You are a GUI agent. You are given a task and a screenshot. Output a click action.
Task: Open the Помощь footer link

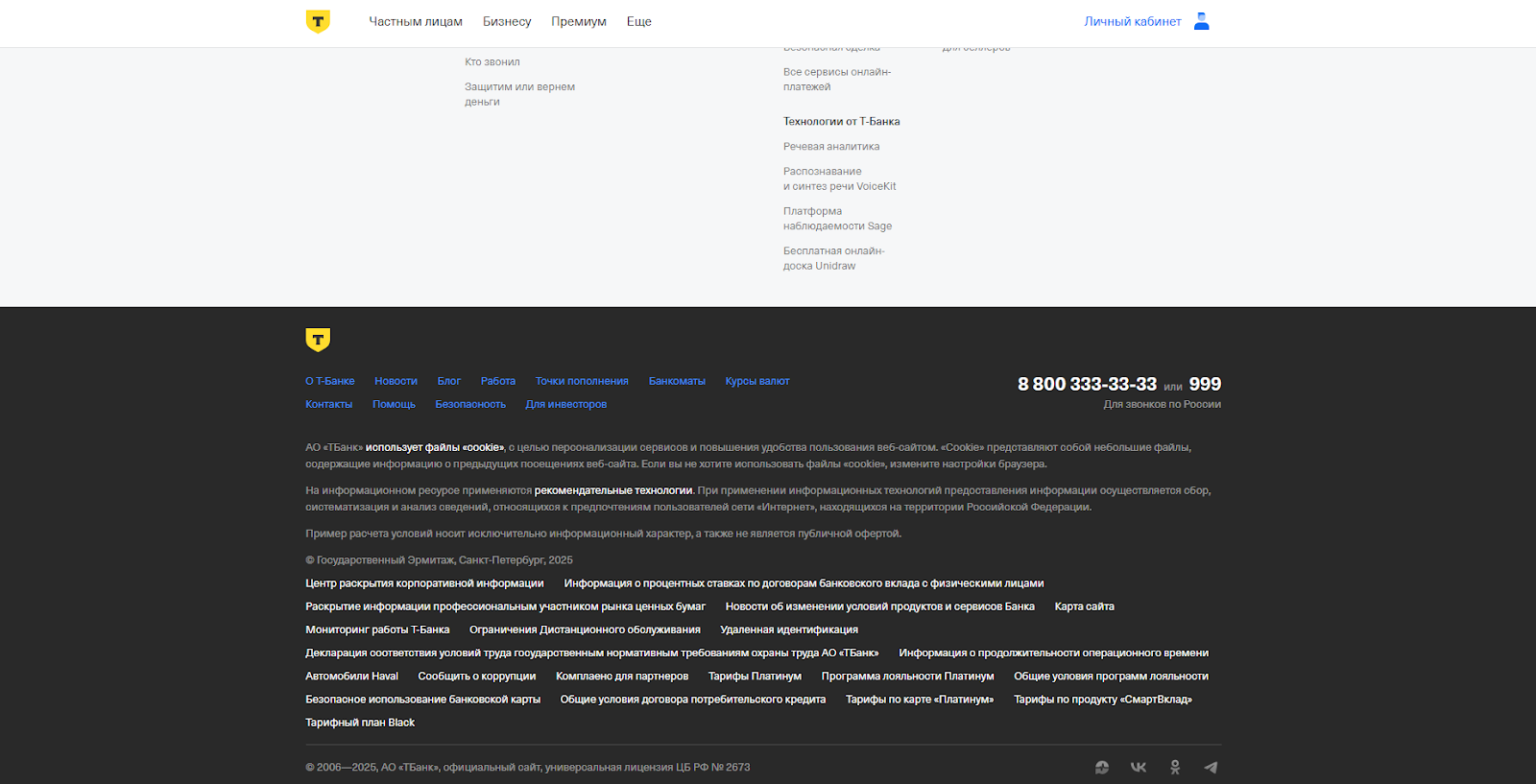394,404
